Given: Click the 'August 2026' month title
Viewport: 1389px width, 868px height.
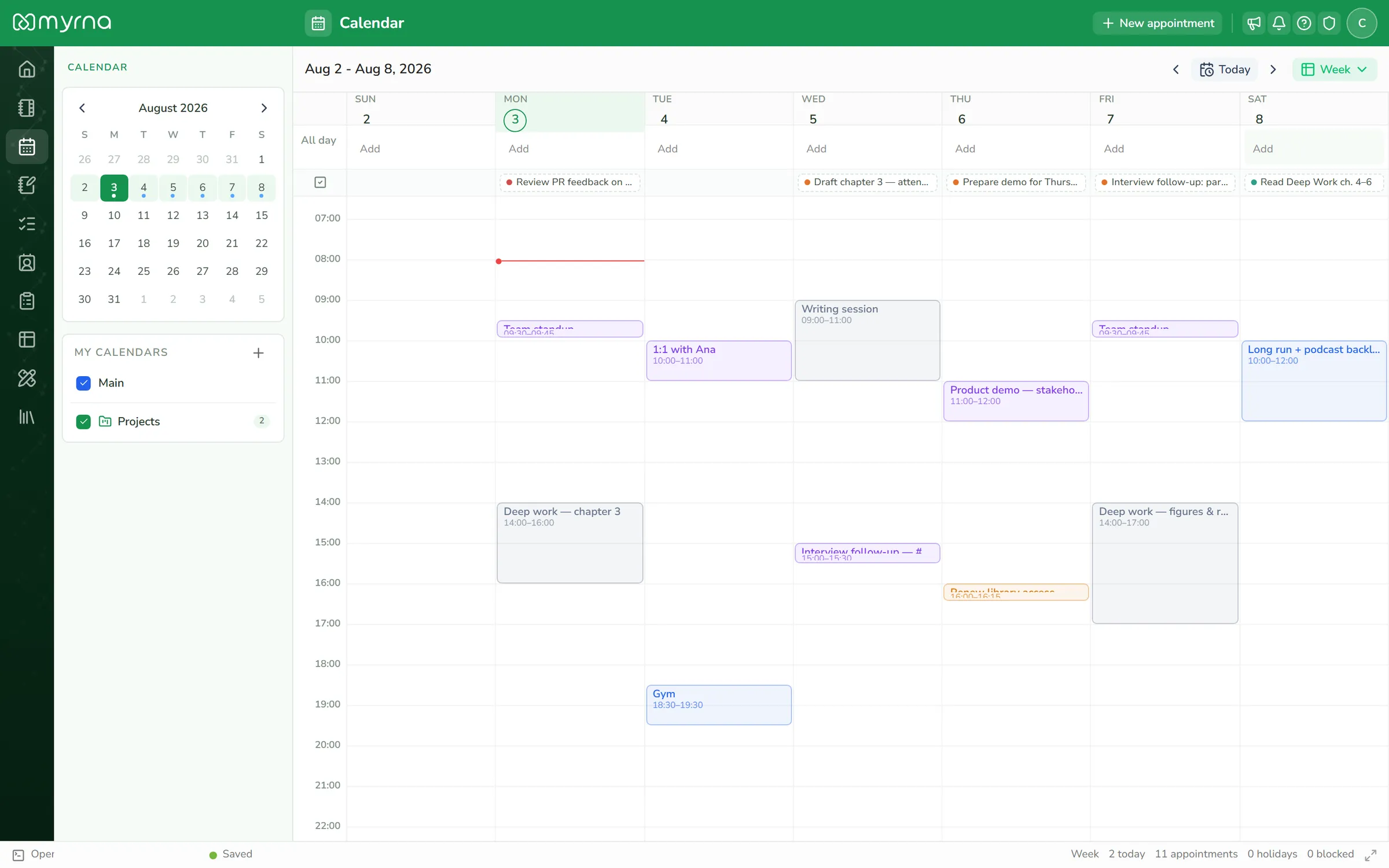Looking at the screenshot, I should [173, 108].
